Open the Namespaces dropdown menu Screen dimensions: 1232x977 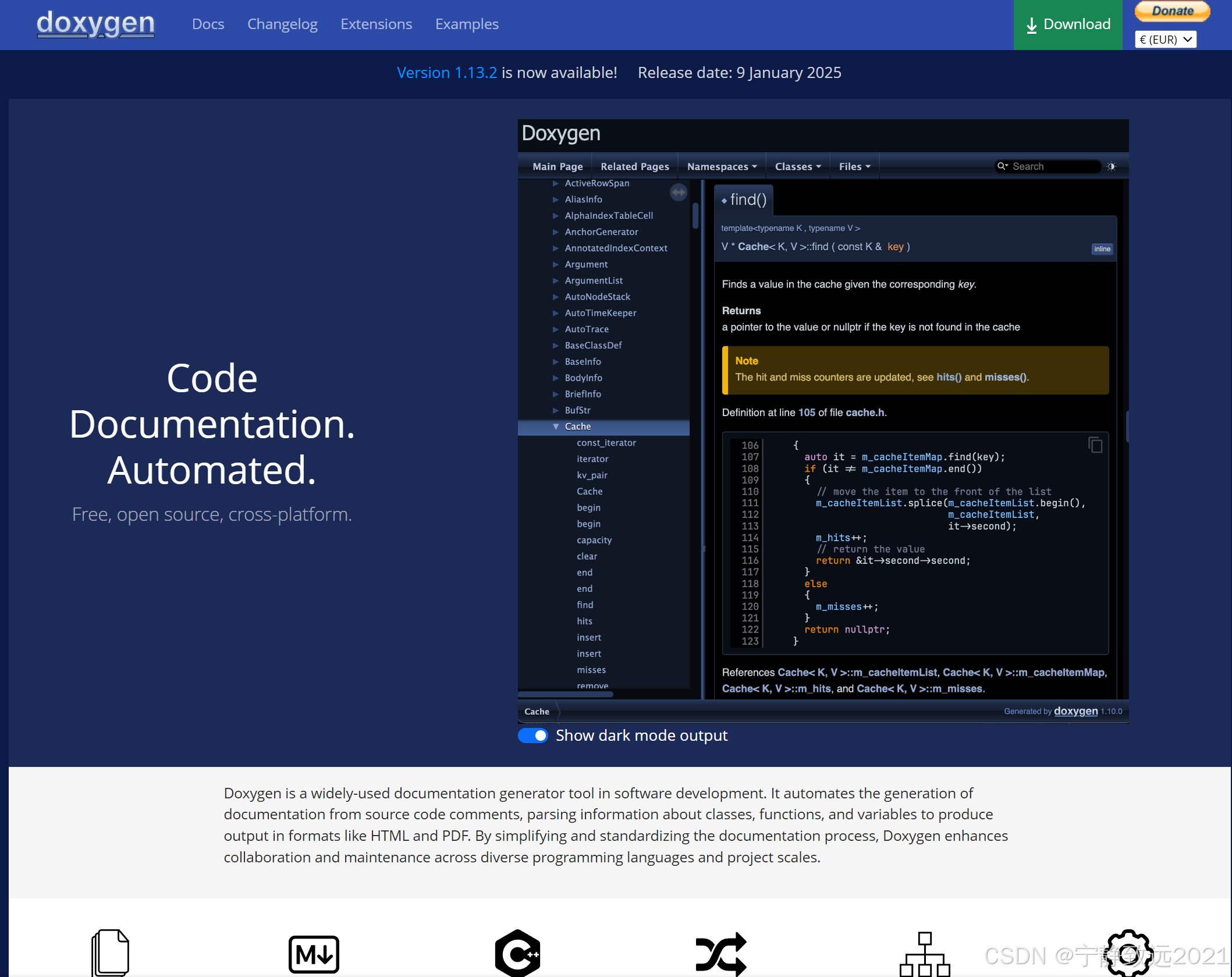[722, 166]
